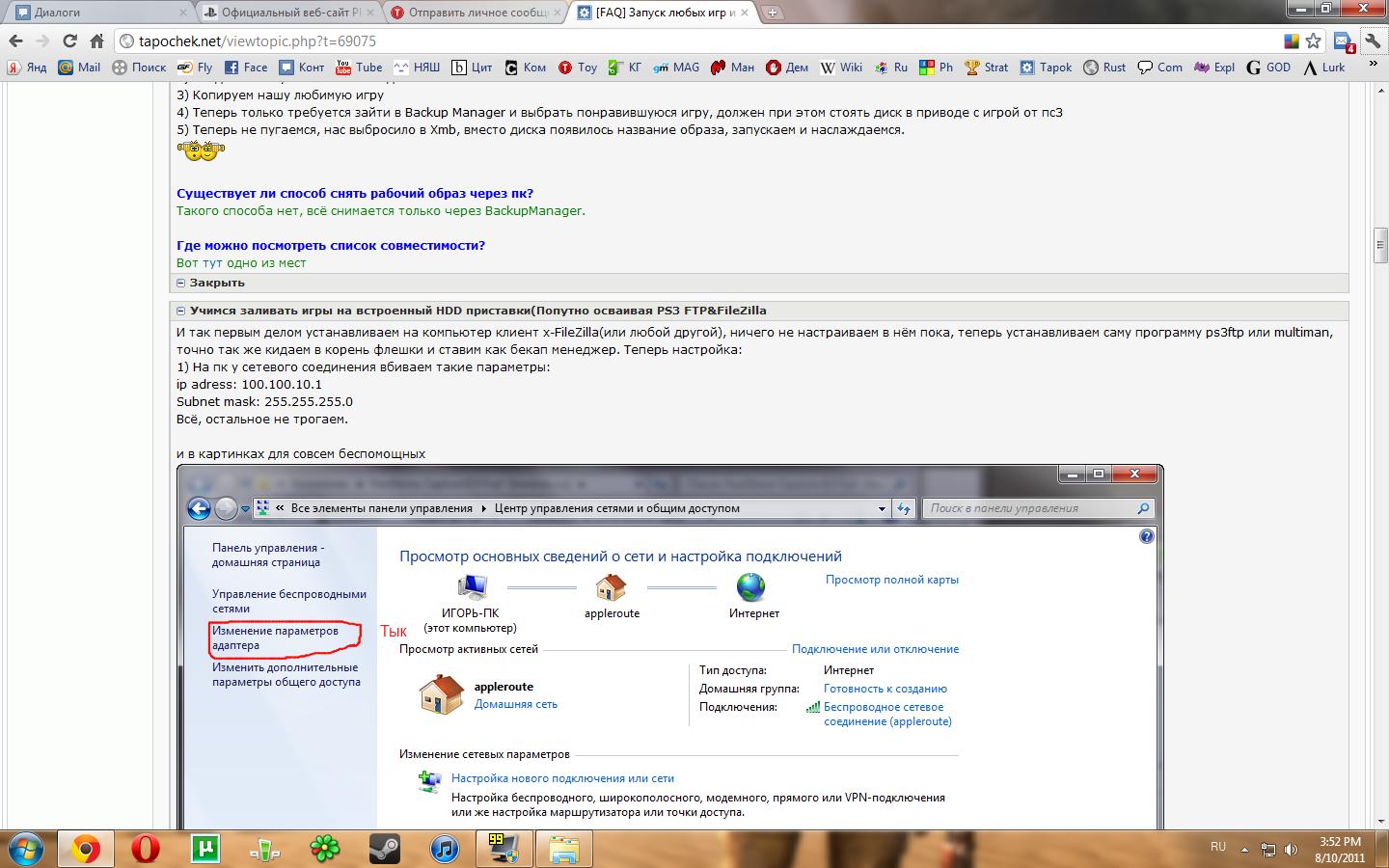
Task: Open the Com bookmark
Action: pyautogui.click(x=1159, y=68)
